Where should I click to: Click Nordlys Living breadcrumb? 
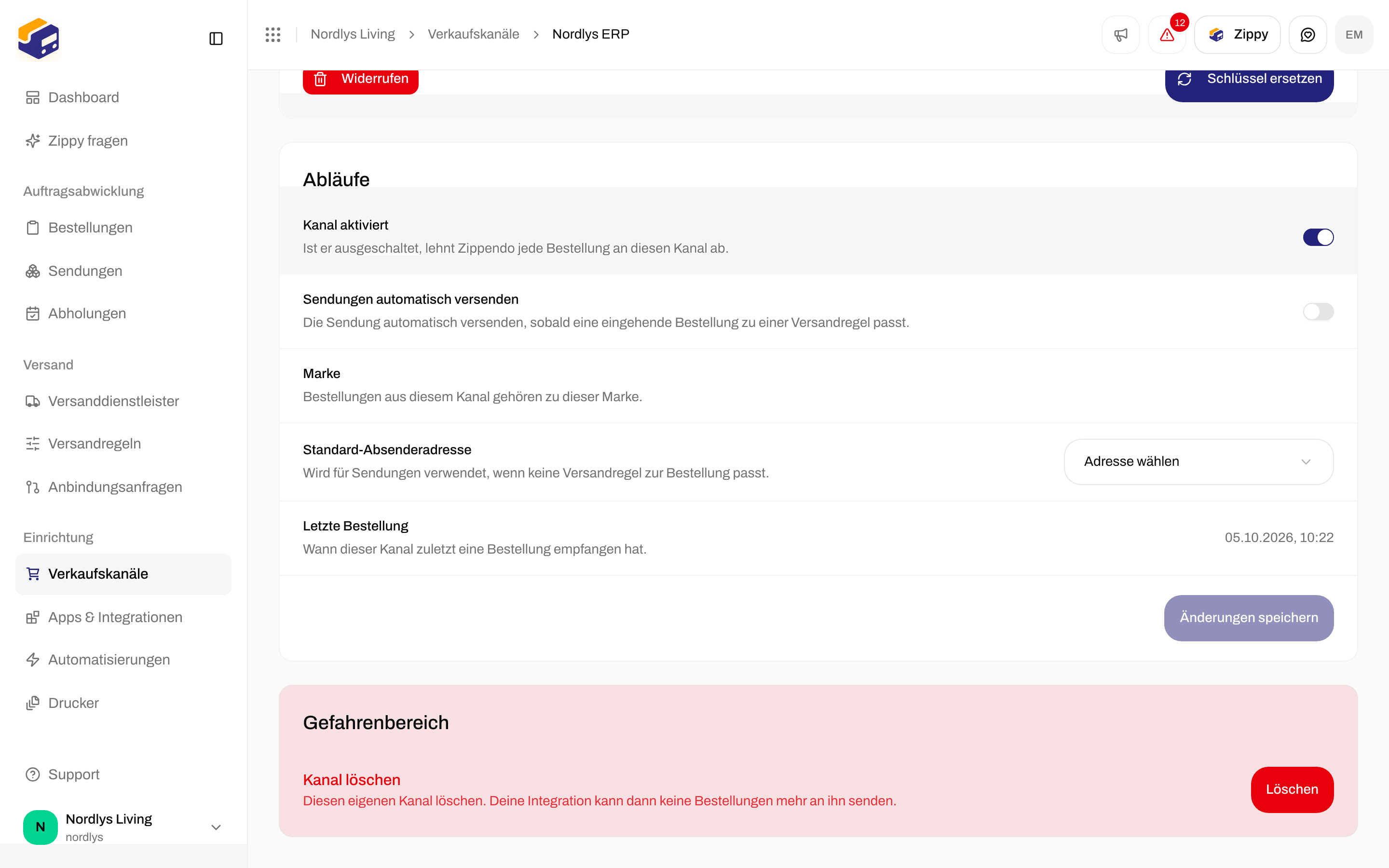point(353,34)
